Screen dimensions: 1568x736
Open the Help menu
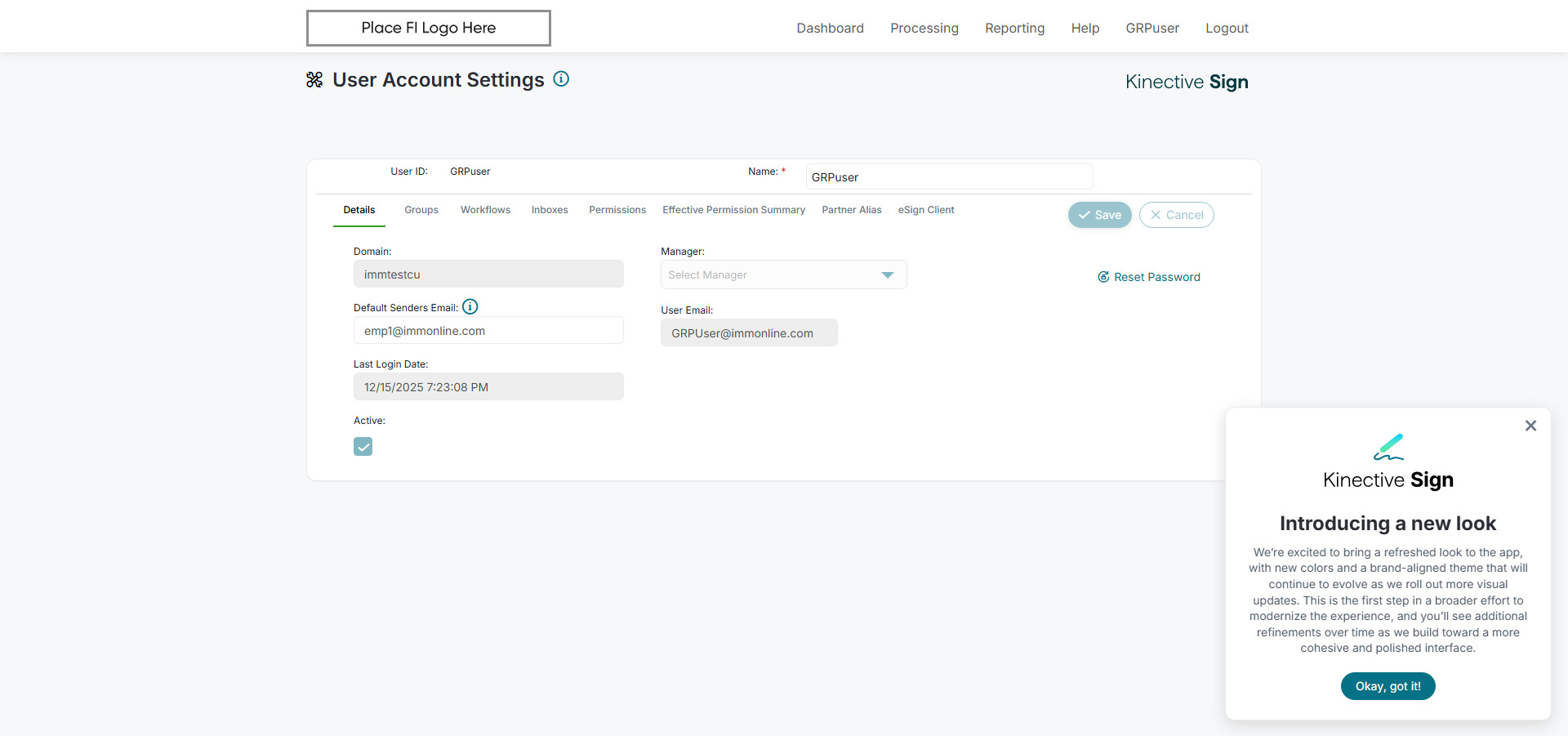[x=1085, y=28]
